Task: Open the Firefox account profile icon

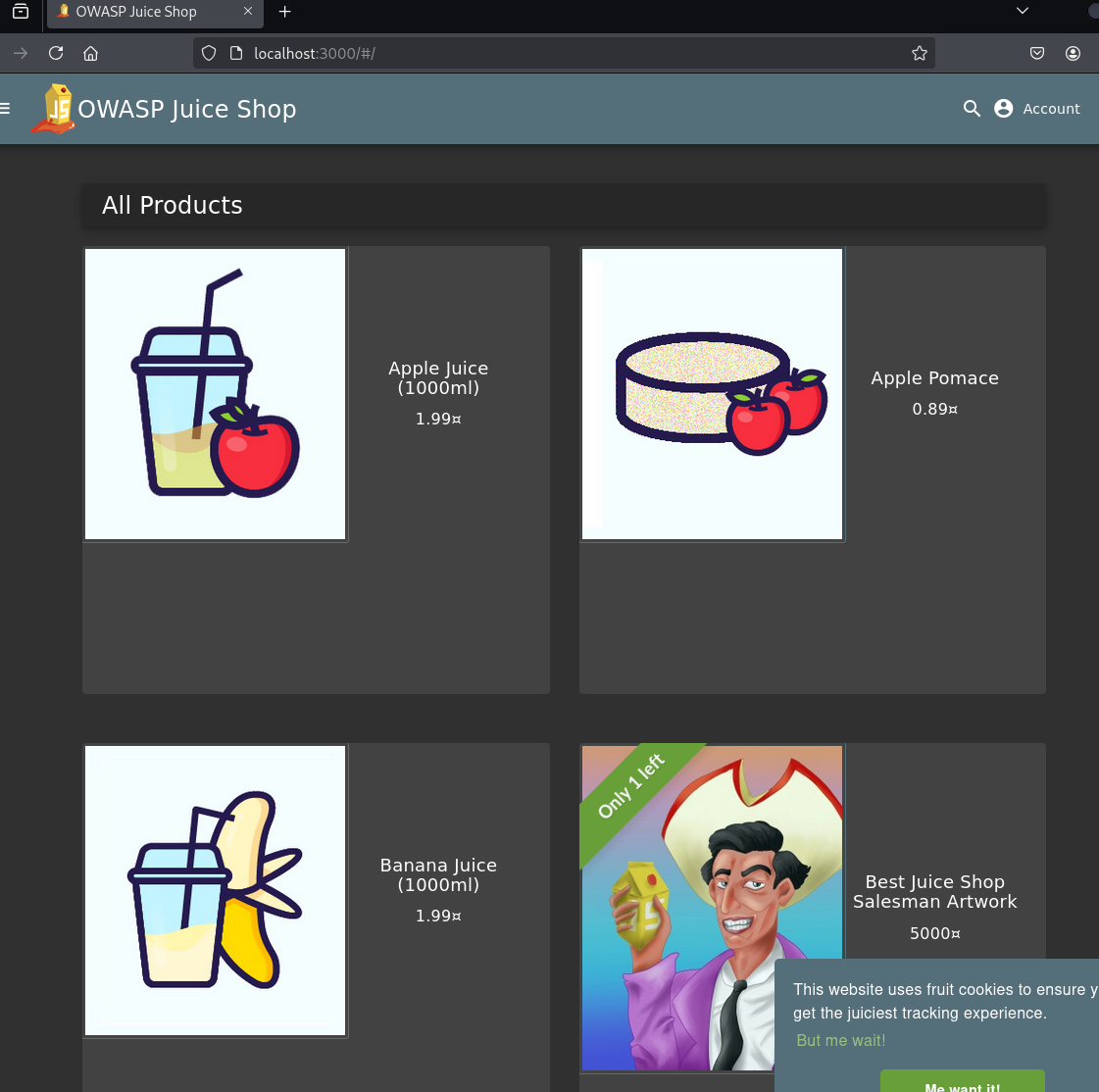Action: (x=1074, y=53)
